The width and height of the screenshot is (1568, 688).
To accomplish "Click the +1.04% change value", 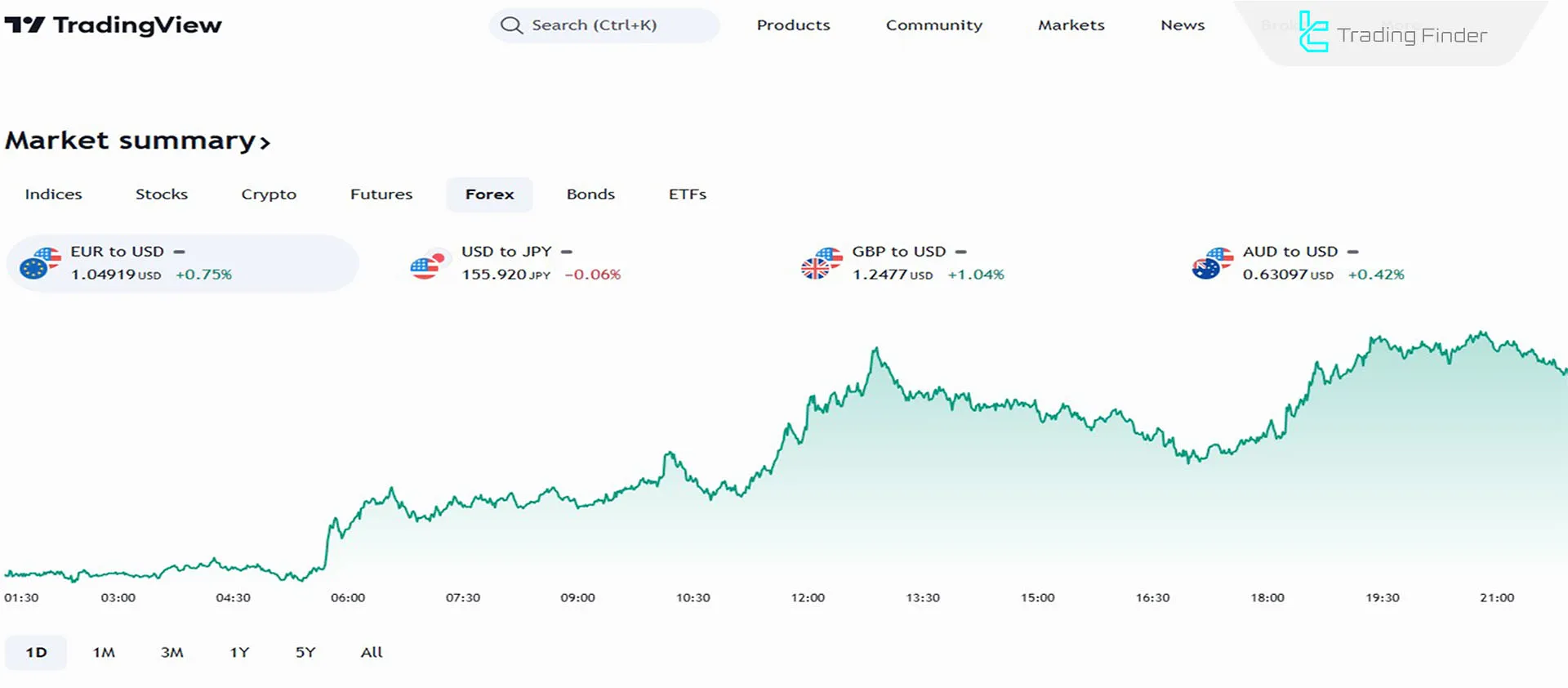I will coord(976,275).
